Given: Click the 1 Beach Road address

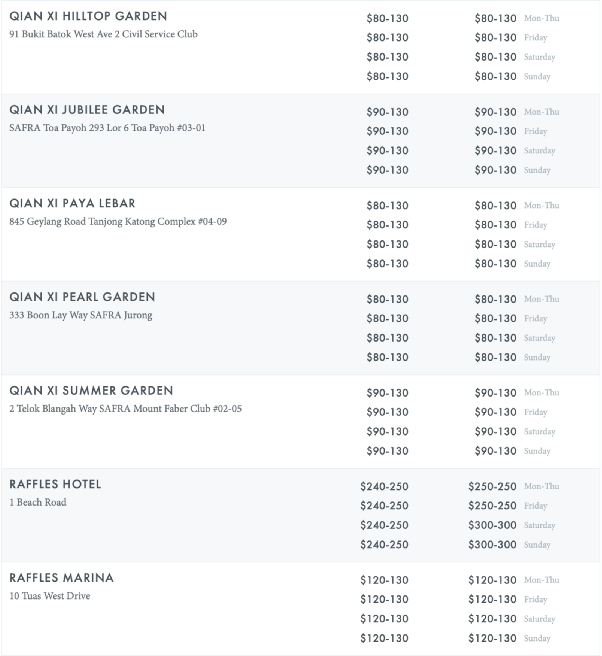Looking at the screenshot, I should pos(38,502).
